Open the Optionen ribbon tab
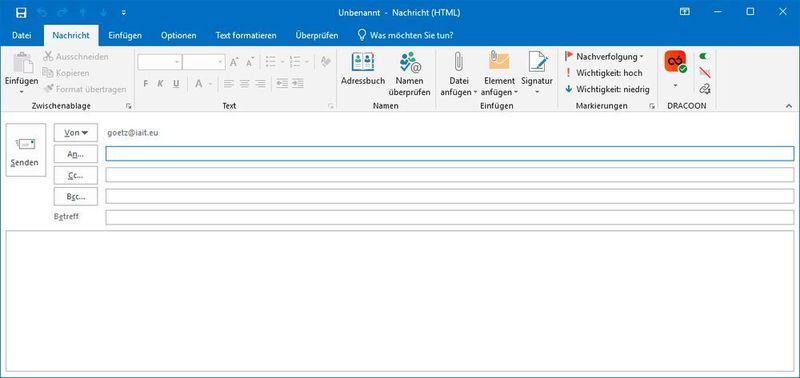800x378 pixels. pyautogui.click(x=179, y=35)
